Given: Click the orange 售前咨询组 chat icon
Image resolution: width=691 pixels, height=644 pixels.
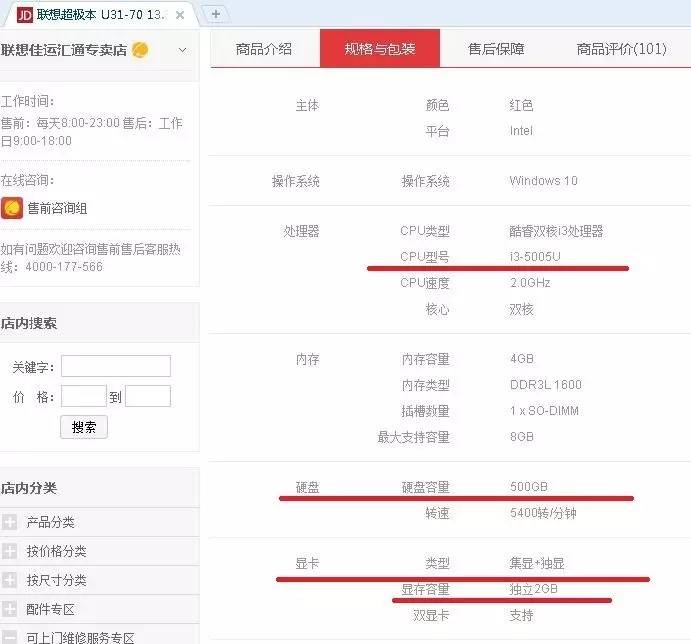Looking at the screenshot, I should (x=12, y=208).
